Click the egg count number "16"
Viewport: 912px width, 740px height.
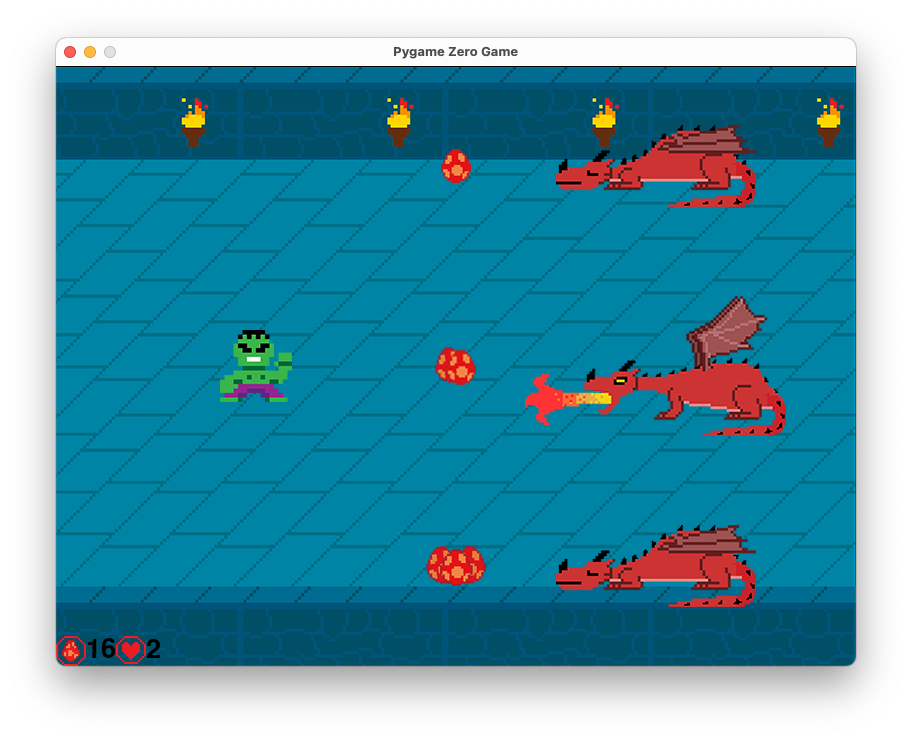pos(101,649)
